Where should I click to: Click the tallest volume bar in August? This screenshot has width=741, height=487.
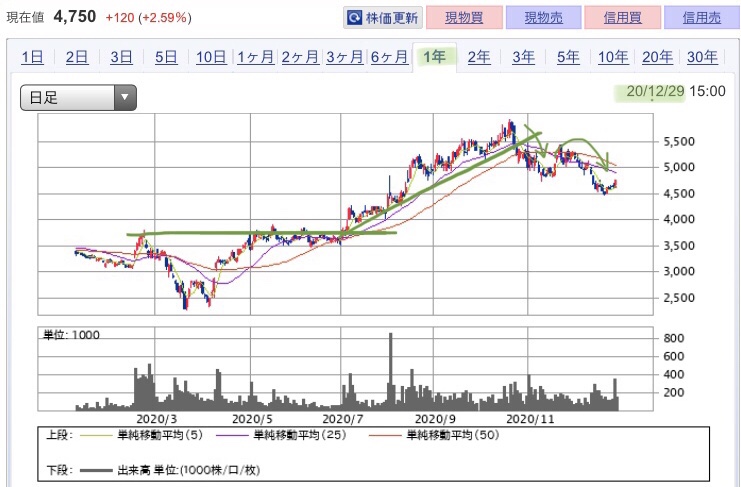(x=391, y=371)
